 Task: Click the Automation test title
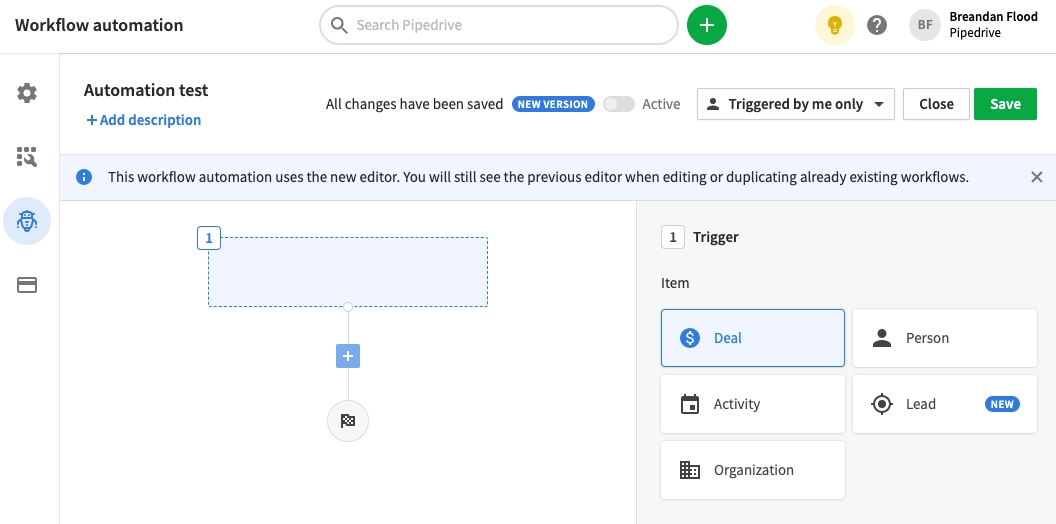(x=146, y=90)
